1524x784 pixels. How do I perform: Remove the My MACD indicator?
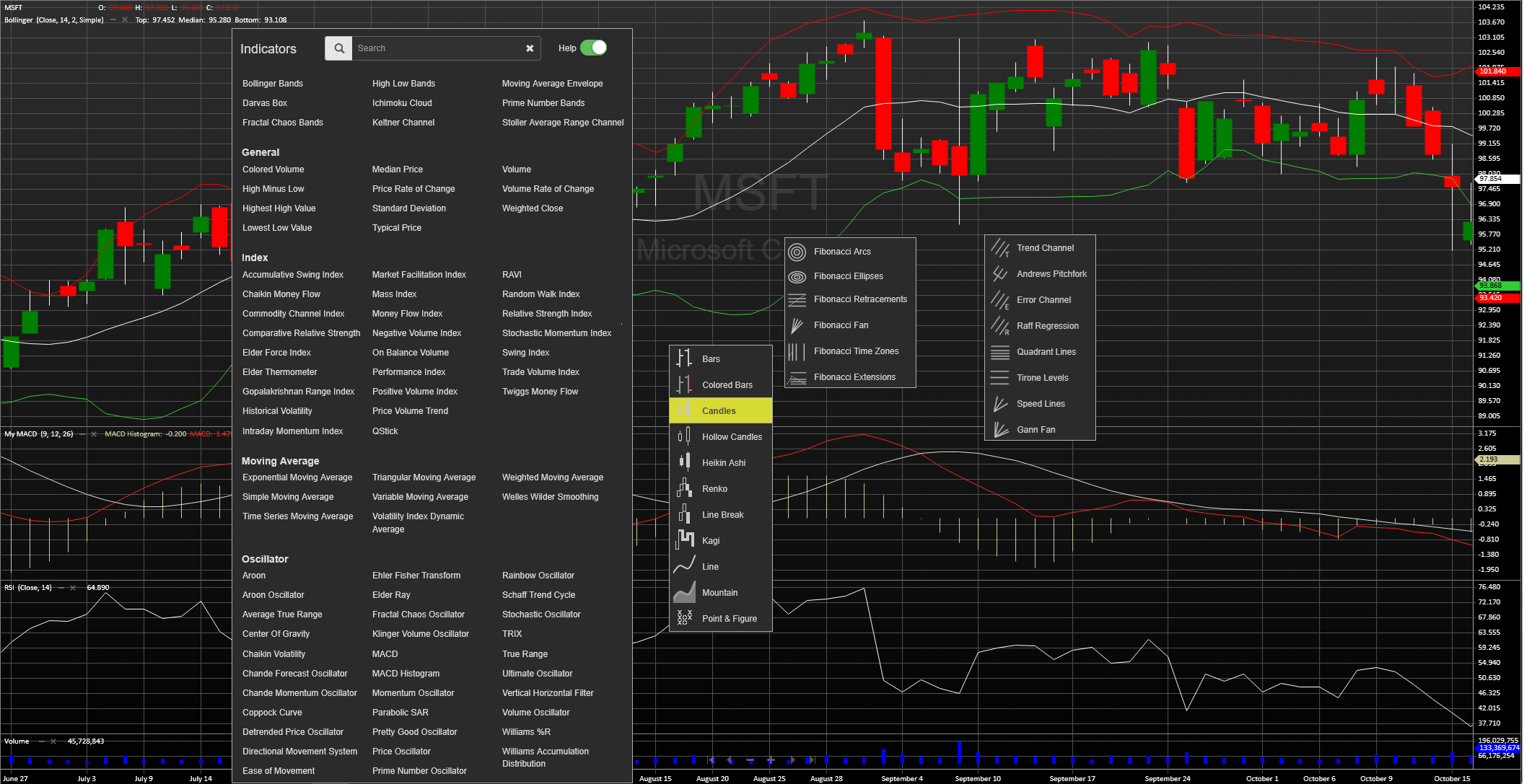94,434
